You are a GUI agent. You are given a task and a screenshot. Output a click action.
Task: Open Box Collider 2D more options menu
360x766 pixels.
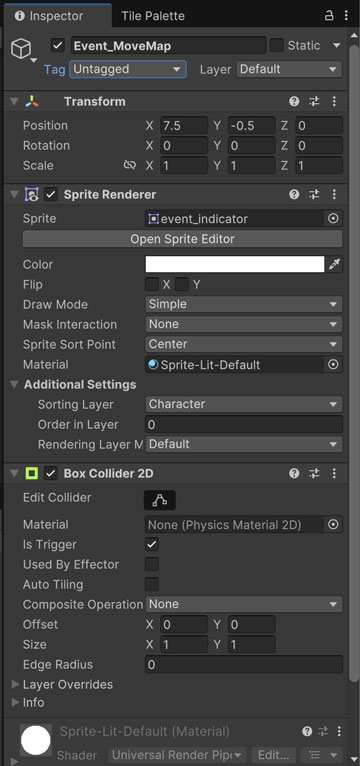pyautogui.click(x=334, y=473)
